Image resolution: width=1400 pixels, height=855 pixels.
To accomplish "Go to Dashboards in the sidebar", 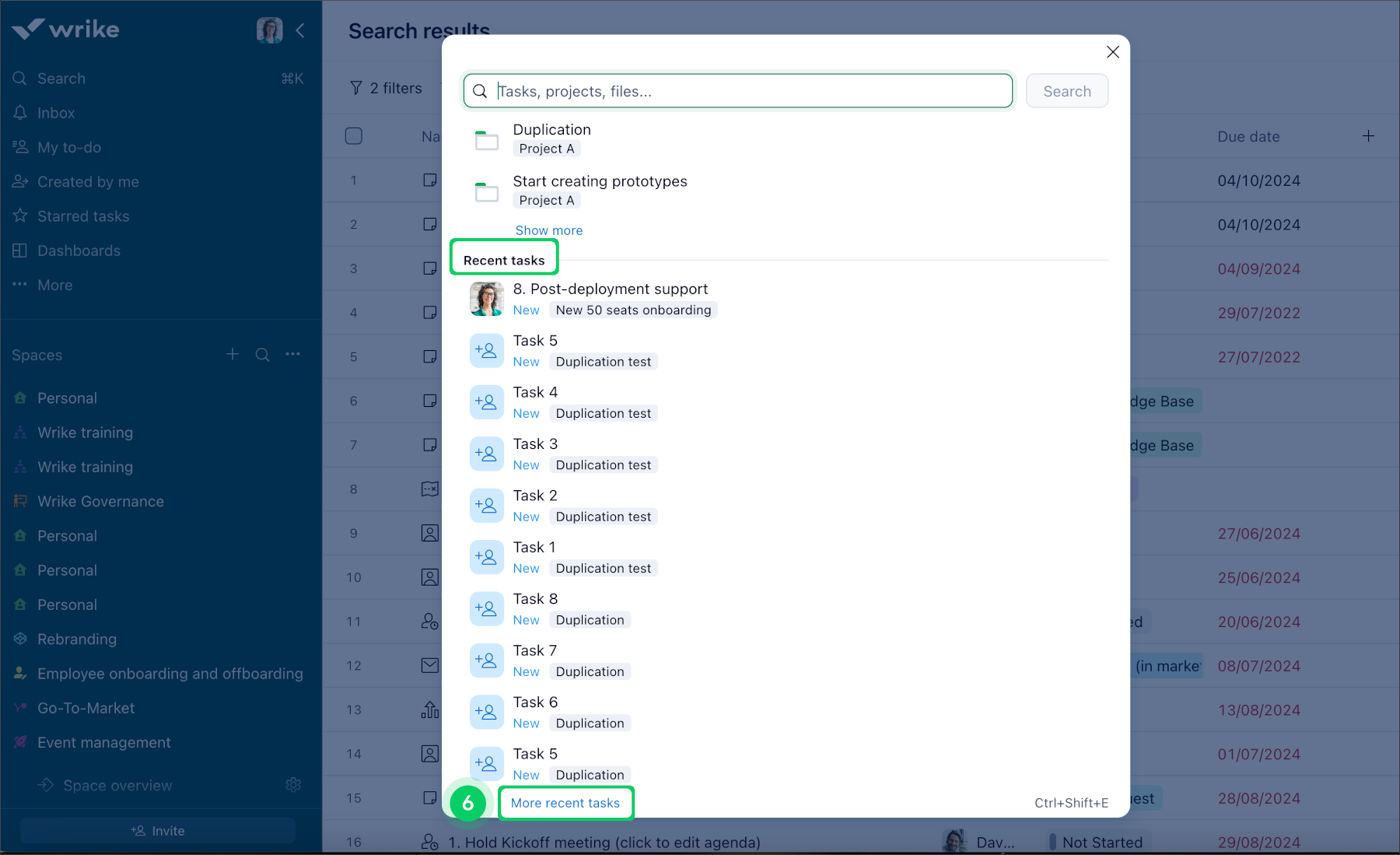I will pos(79,251).
